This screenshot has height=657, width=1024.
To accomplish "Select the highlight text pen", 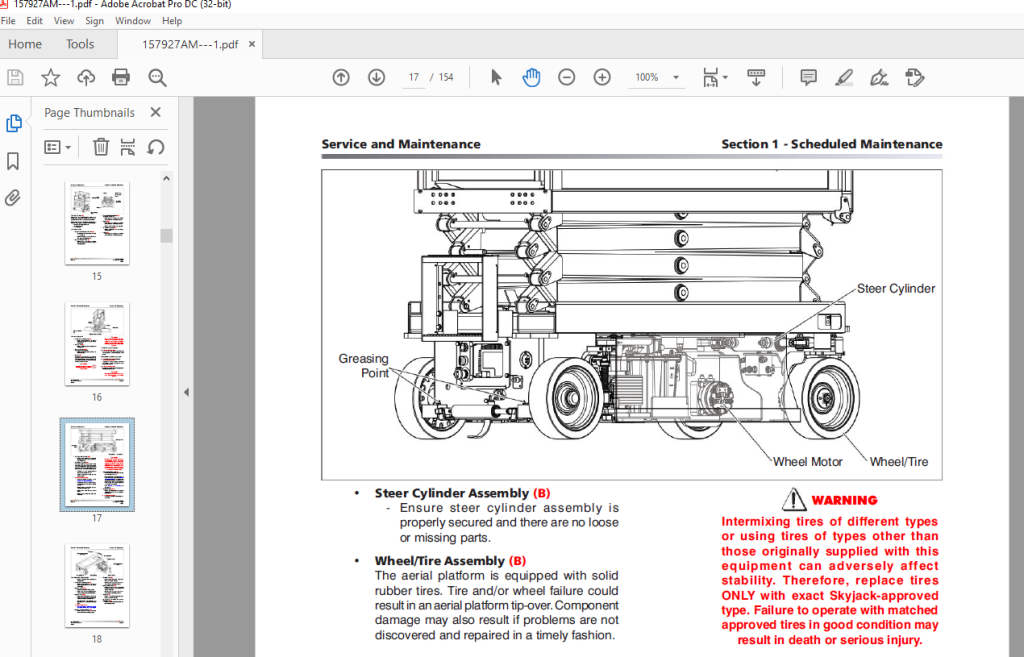I will pos(844,78).
